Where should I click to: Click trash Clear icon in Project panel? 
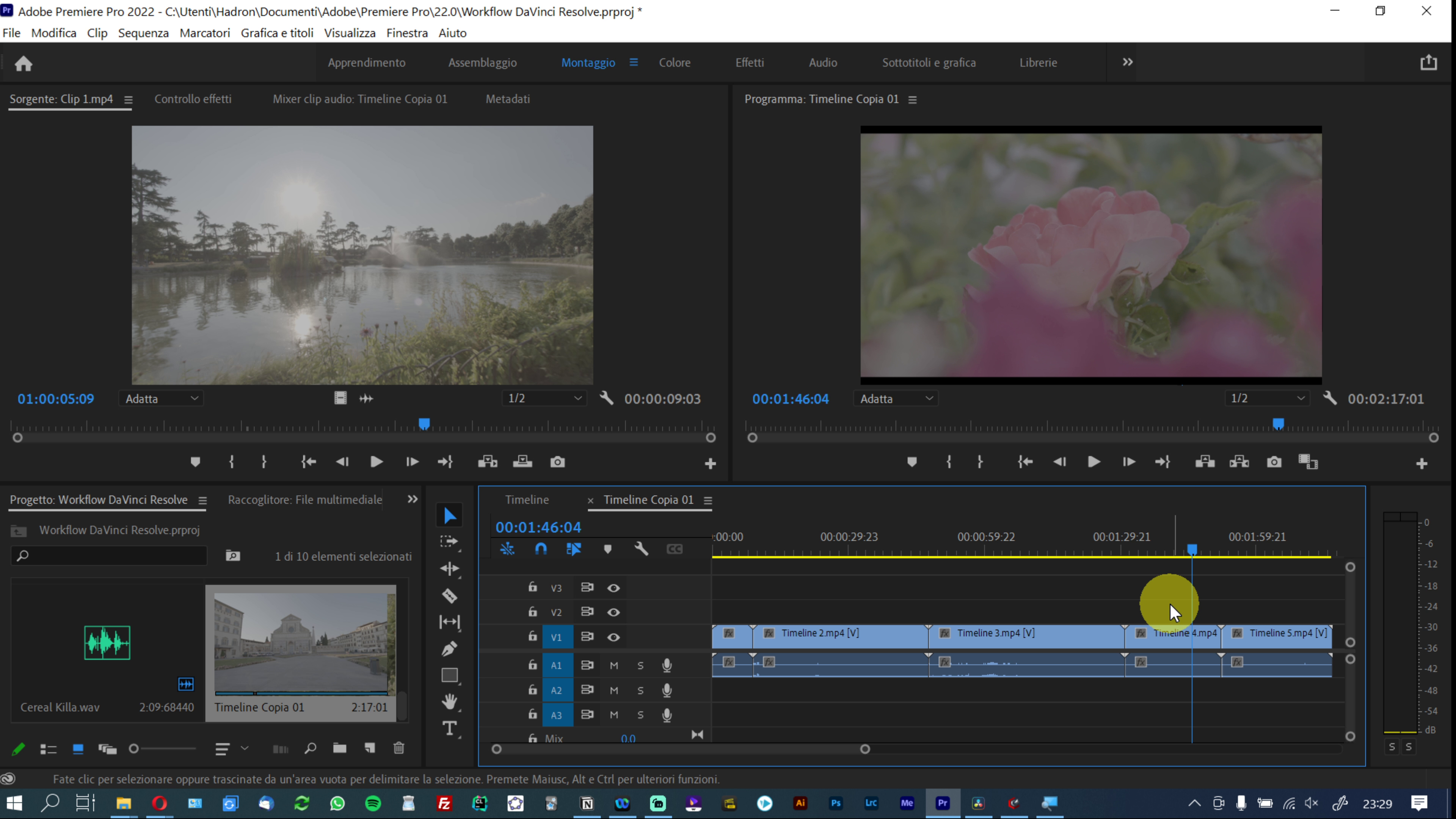click(399, 748)
